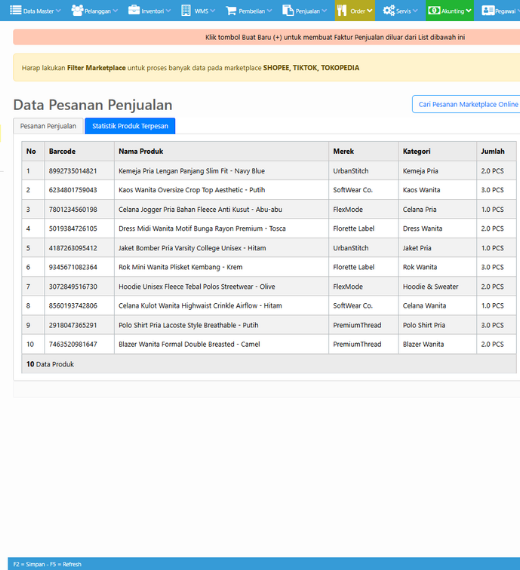Viewport: 520px width, 570px height.
Task: Expand the Akunting menu chevron
Action: (469, 11)
